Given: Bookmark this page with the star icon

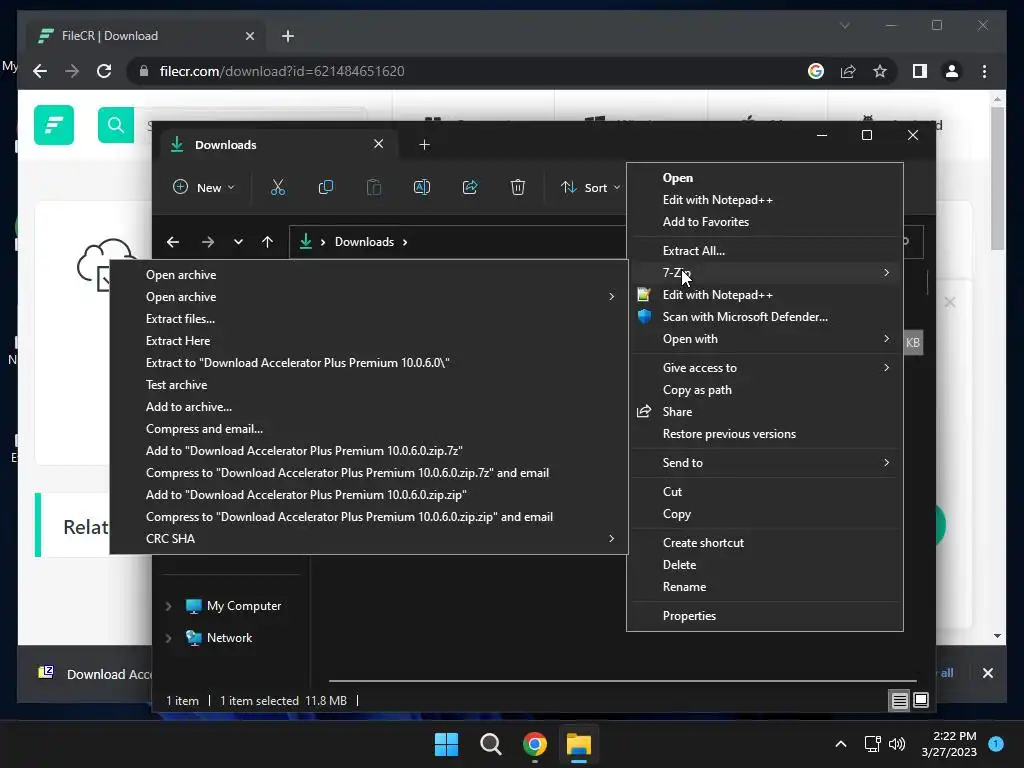Looking at the screenshot, I should pyautogui.click(x=880, y=71).
